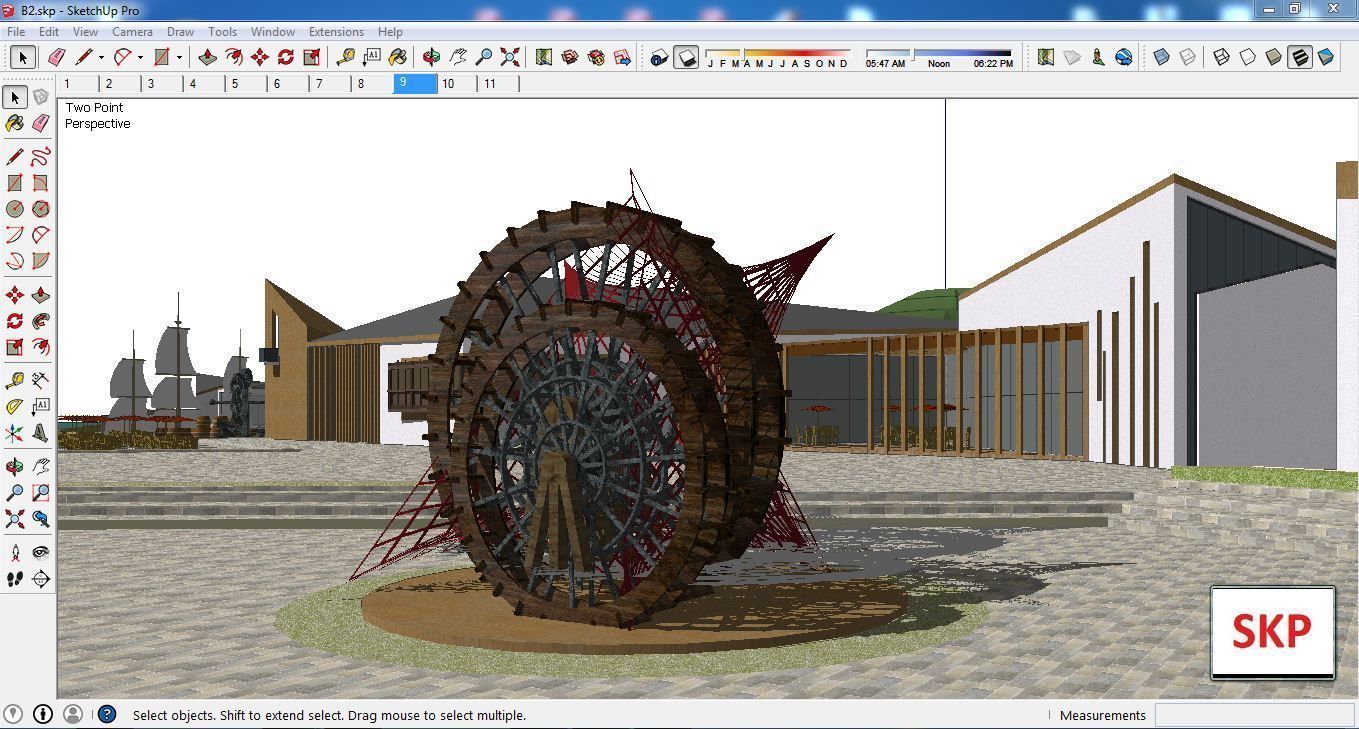Choose the Push/Pull tool in top toolbar
The width and height of the screenshot is (1359, 729).
click(x=207, y=57)
